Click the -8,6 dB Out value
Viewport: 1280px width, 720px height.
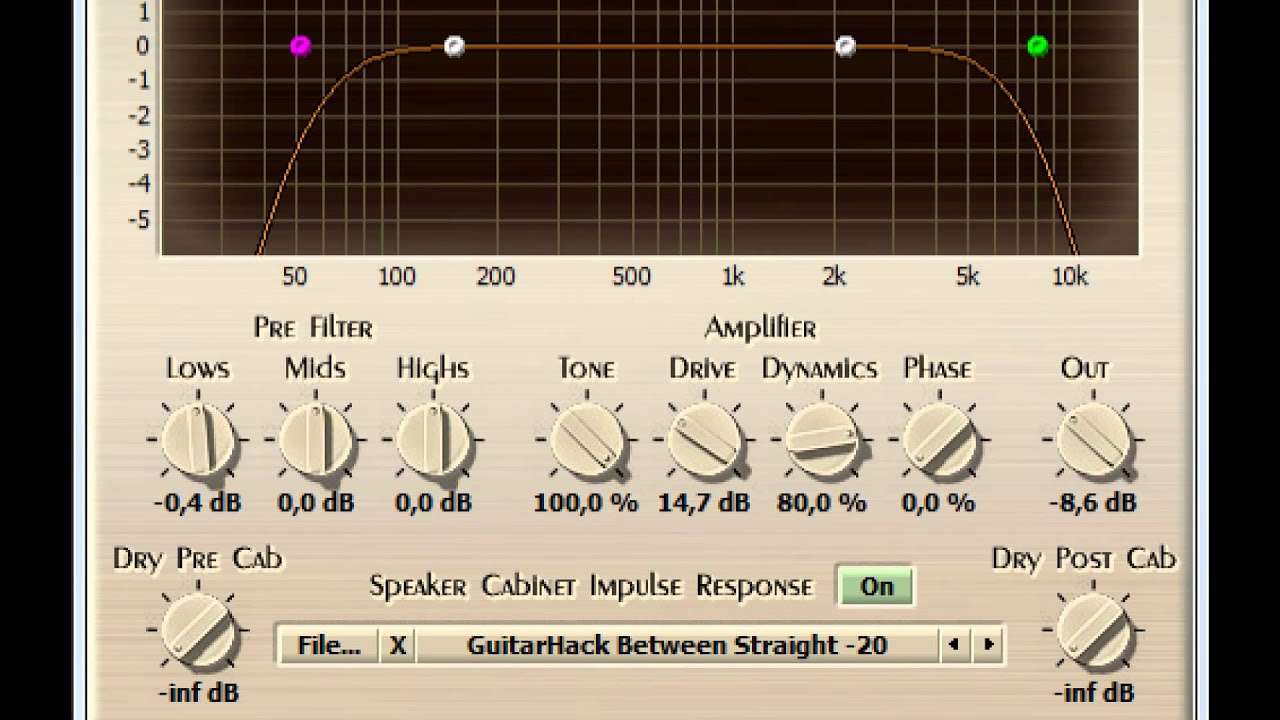pyautogui.click(x=1093, y=502)
